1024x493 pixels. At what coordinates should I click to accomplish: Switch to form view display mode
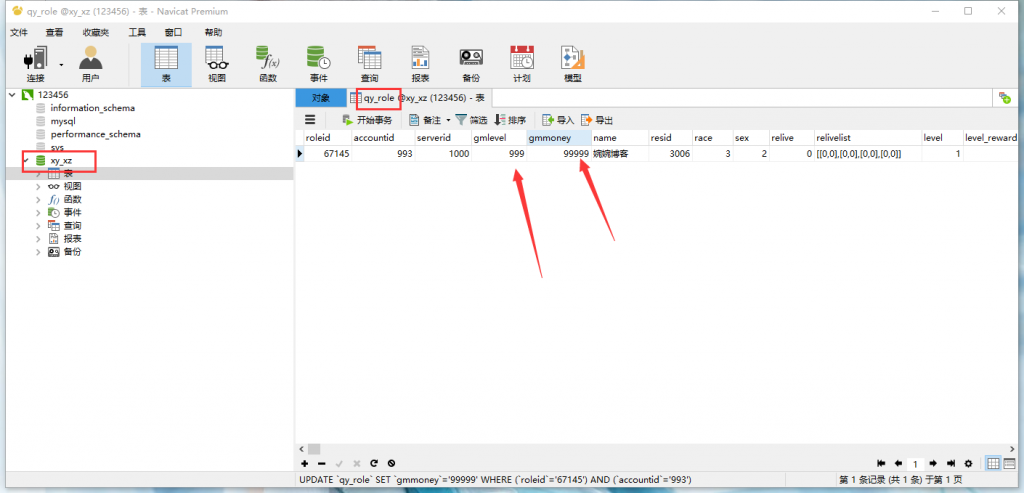(x=1010, y=464)
